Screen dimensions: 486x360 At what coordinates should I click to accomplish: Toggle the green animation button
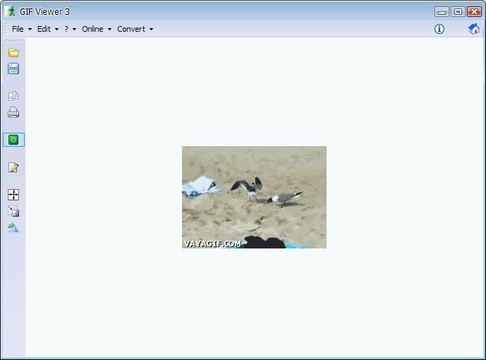pos(14,140)
